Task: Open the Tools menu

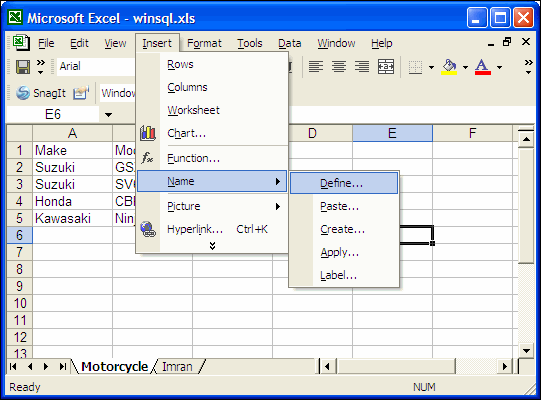Action: tap(250, 43)
